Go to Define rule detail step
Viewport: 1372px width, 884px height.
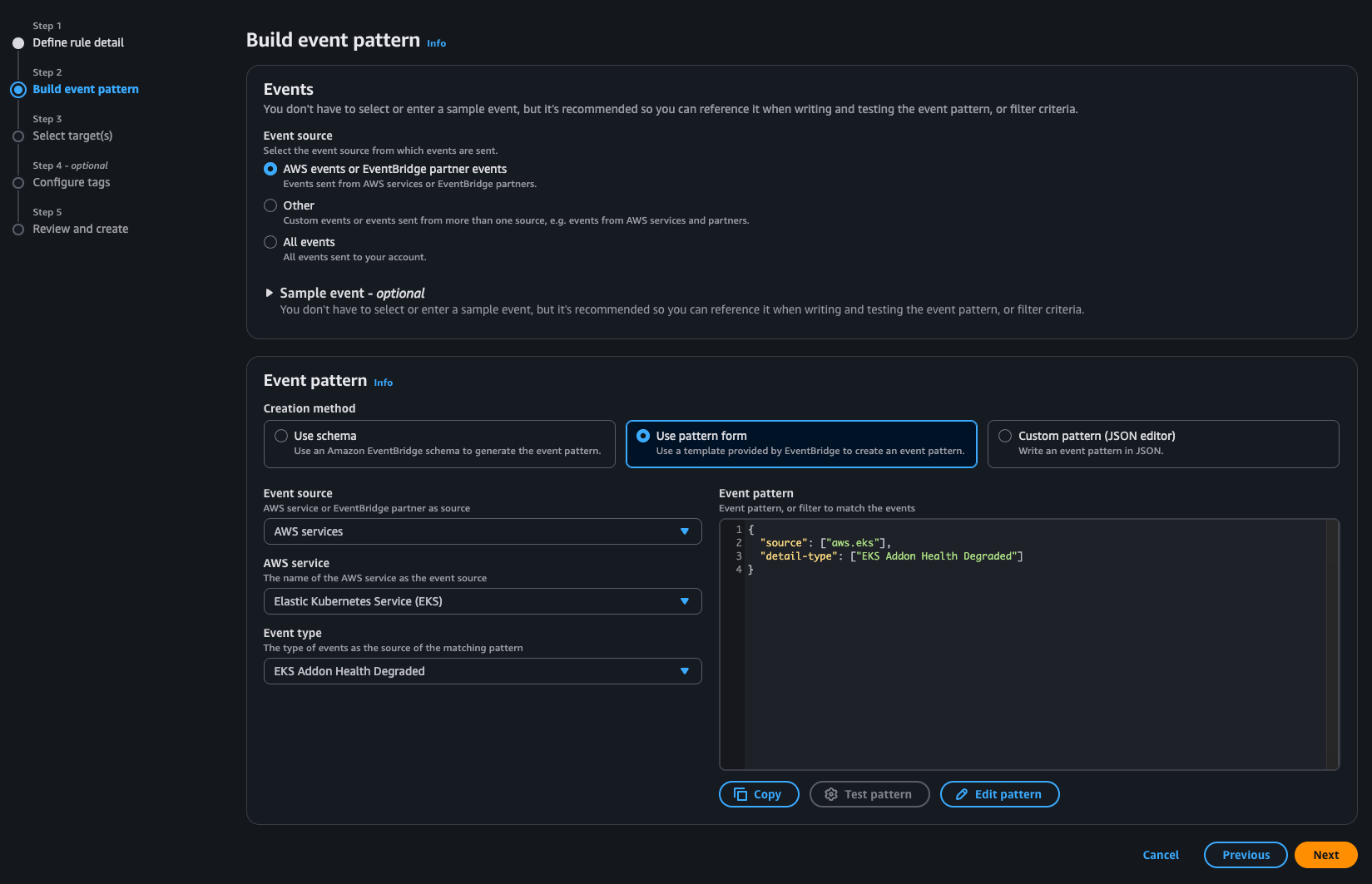pyautogui.click(x=78, y=42)
